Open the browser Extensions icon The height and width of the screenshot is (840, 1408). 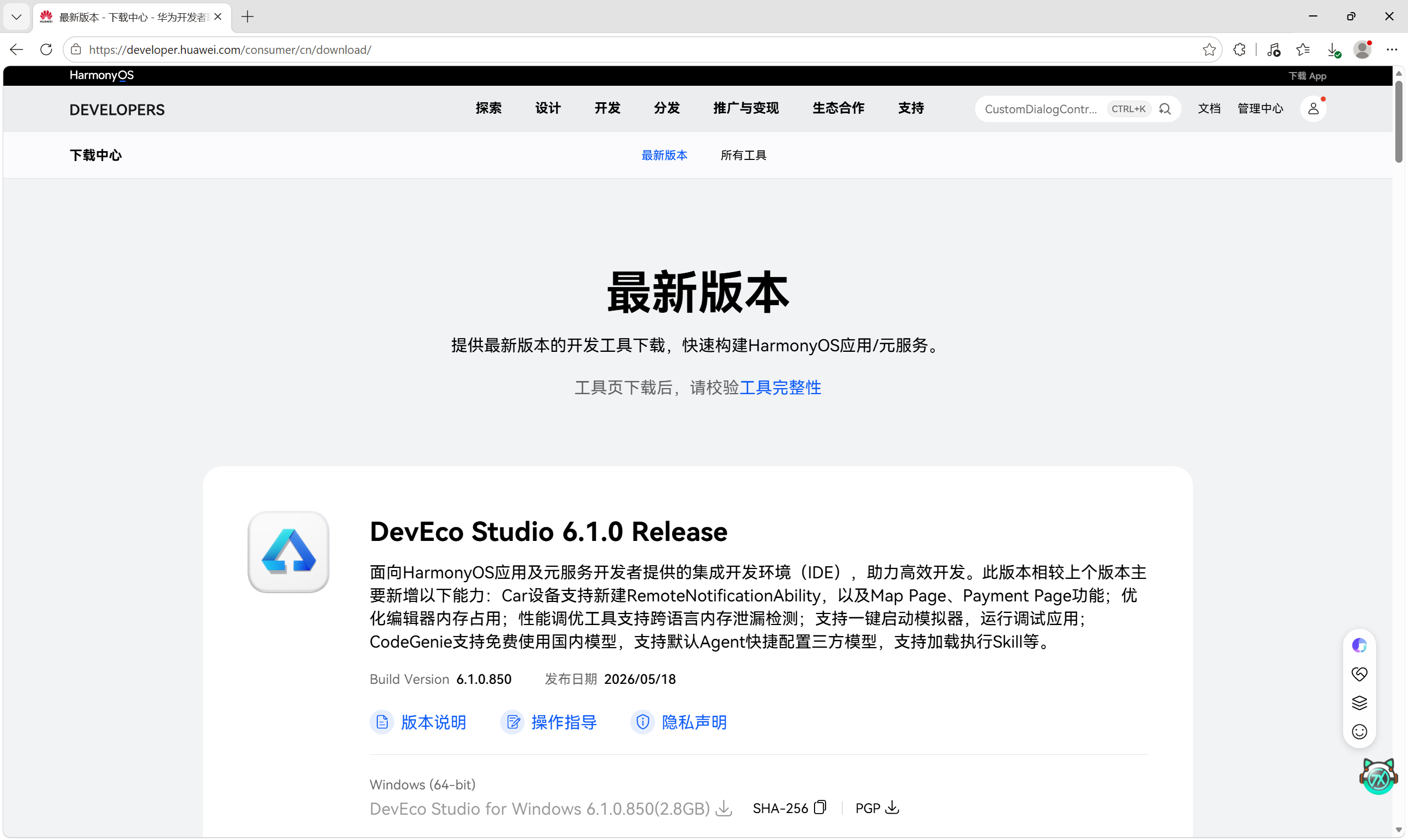pos(1239,50)
